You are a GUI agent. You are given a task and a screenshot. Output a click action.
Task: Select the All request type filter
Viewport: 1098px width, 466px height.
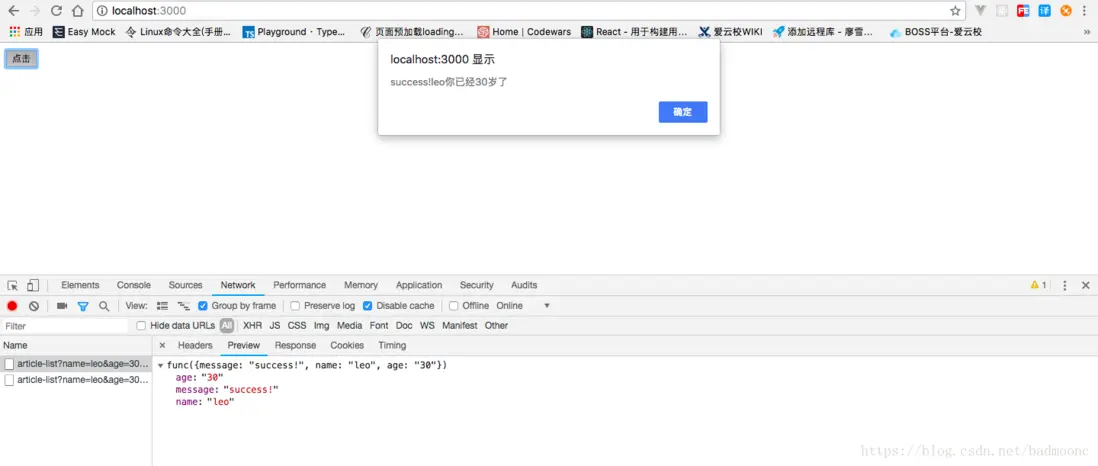pyautogui.click(x=227, y=326)
